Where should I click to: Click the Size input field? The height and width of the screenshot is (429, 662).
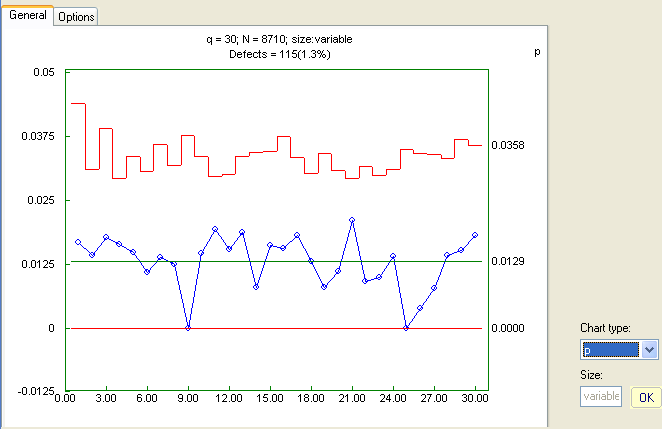(x=601, y=397)
